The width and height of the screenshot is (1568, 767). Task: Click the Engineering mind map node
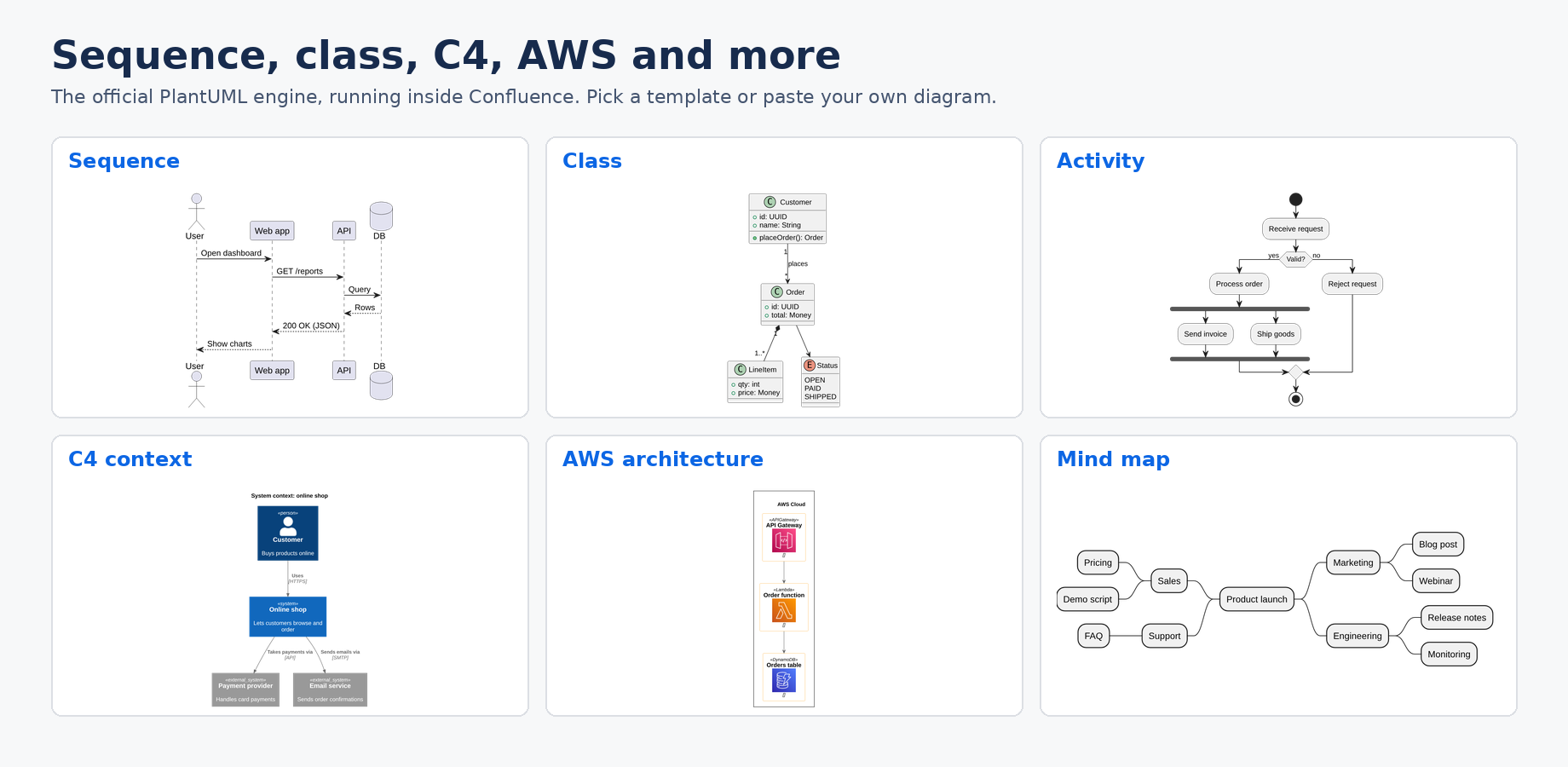click(1358, 636)
